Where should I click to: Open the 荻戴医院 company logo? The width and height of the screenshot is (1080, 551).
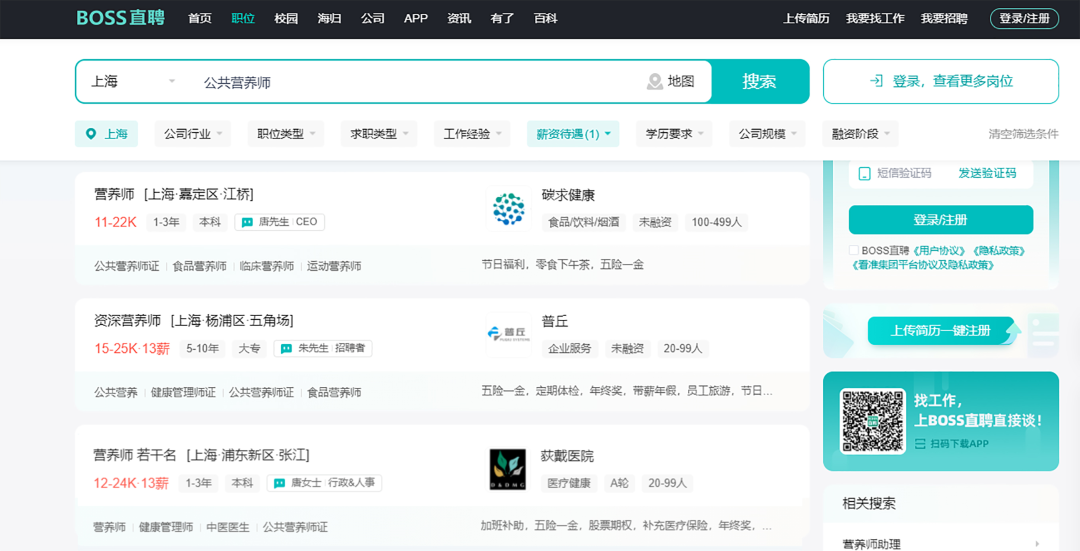[508, 469]
